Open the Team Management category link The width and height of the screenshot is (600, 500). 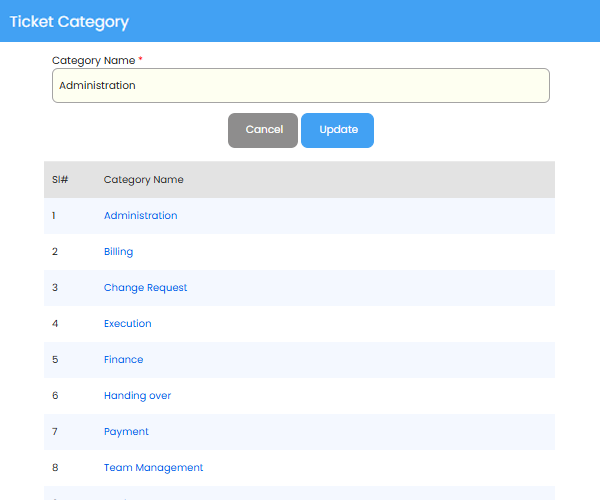[x=153, y=467]
